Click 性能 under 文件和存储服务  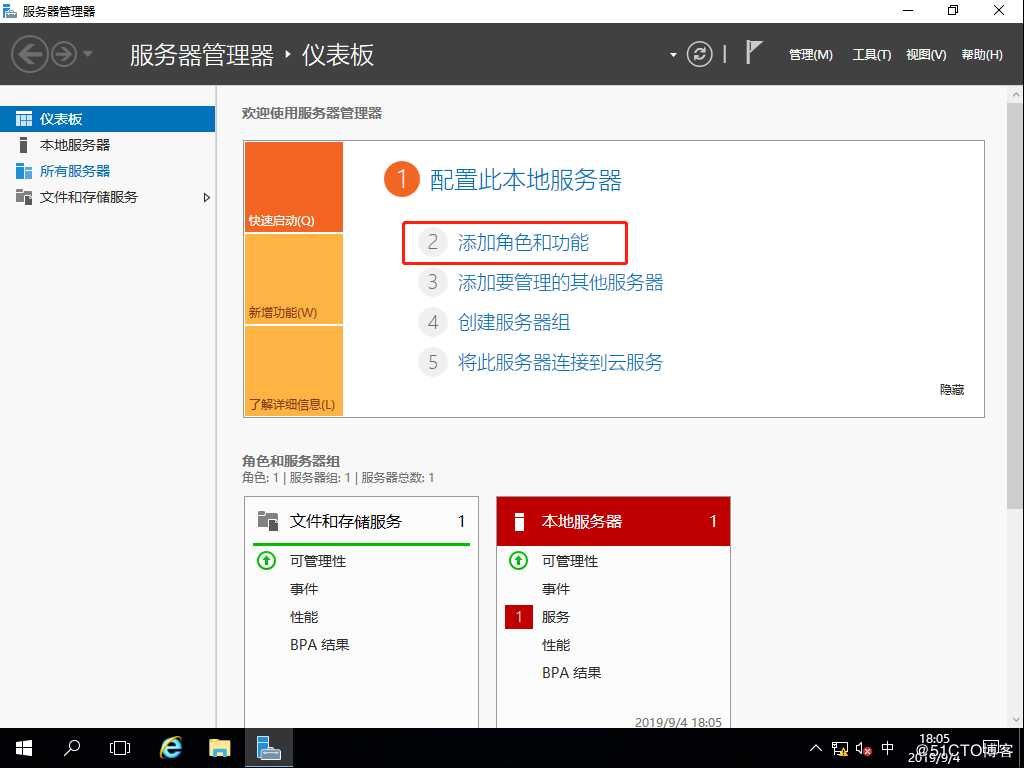pyautogui.click(x=304, y=617)
